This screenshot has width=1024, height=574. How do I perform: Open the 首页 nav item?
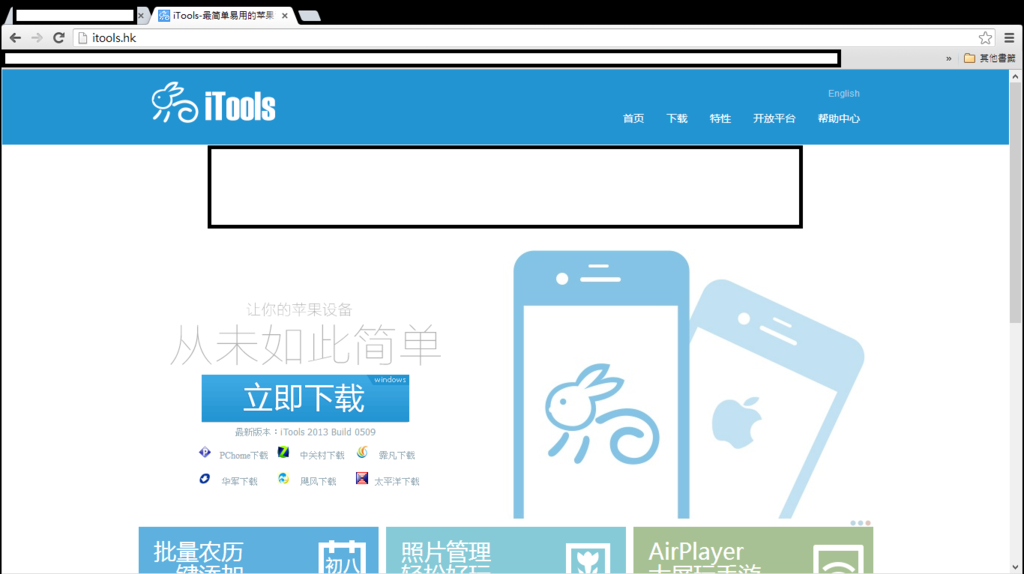tap(633, 118)
